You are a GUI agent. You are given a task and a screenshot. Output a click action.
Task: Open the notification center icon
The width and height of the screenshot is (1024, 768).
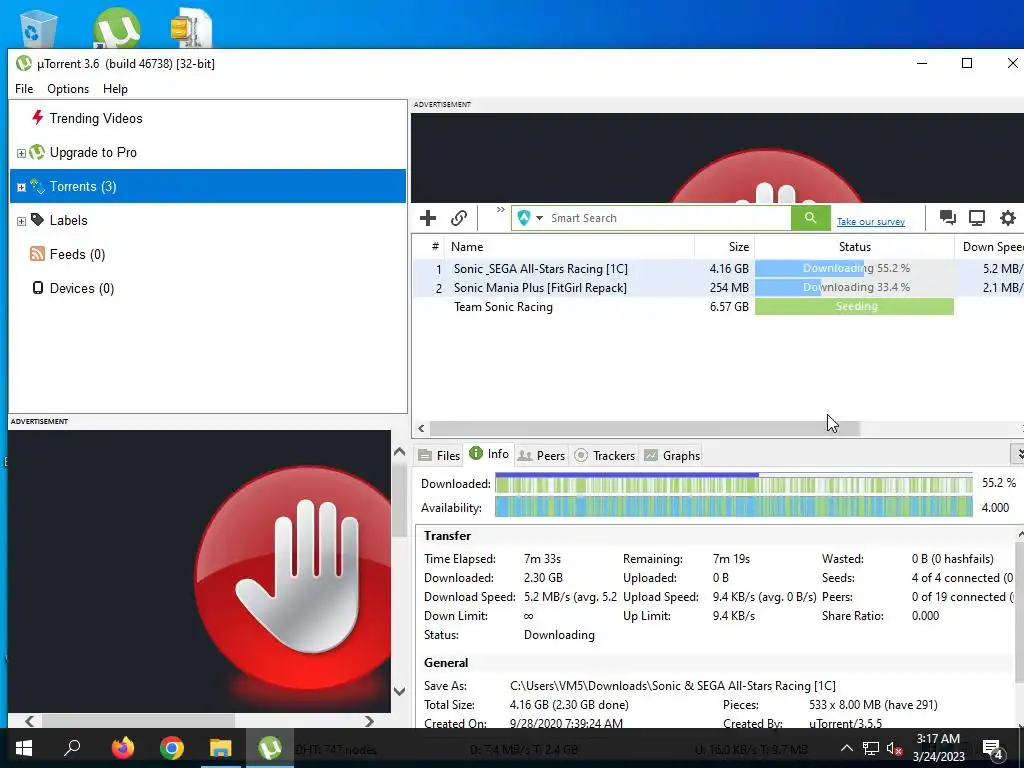pos(992,749)
